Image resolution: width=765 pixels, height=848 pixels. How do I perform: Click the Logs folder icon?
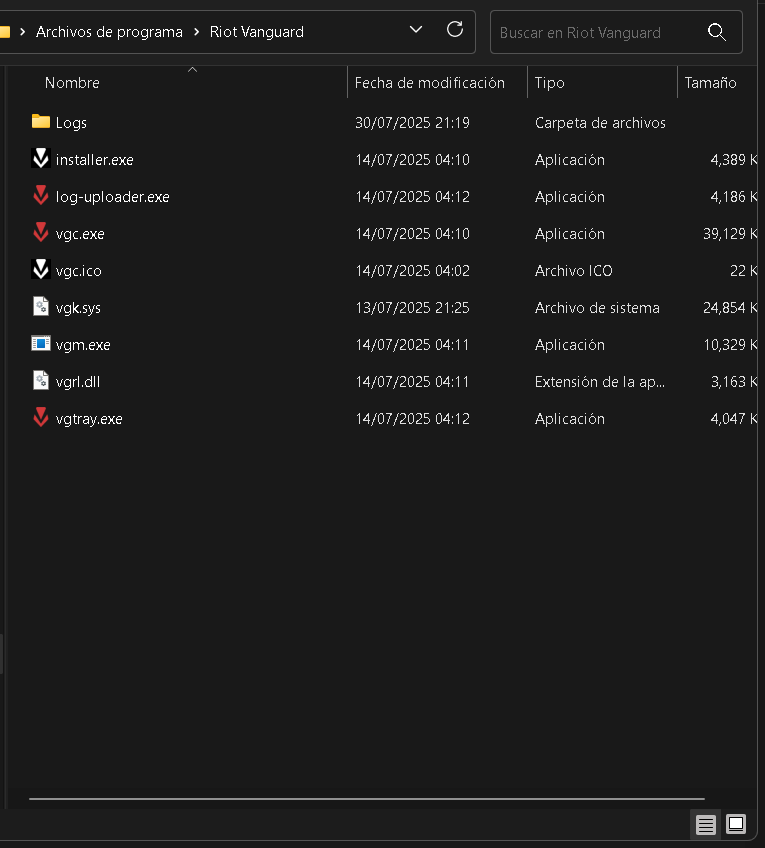click(41, 122)
